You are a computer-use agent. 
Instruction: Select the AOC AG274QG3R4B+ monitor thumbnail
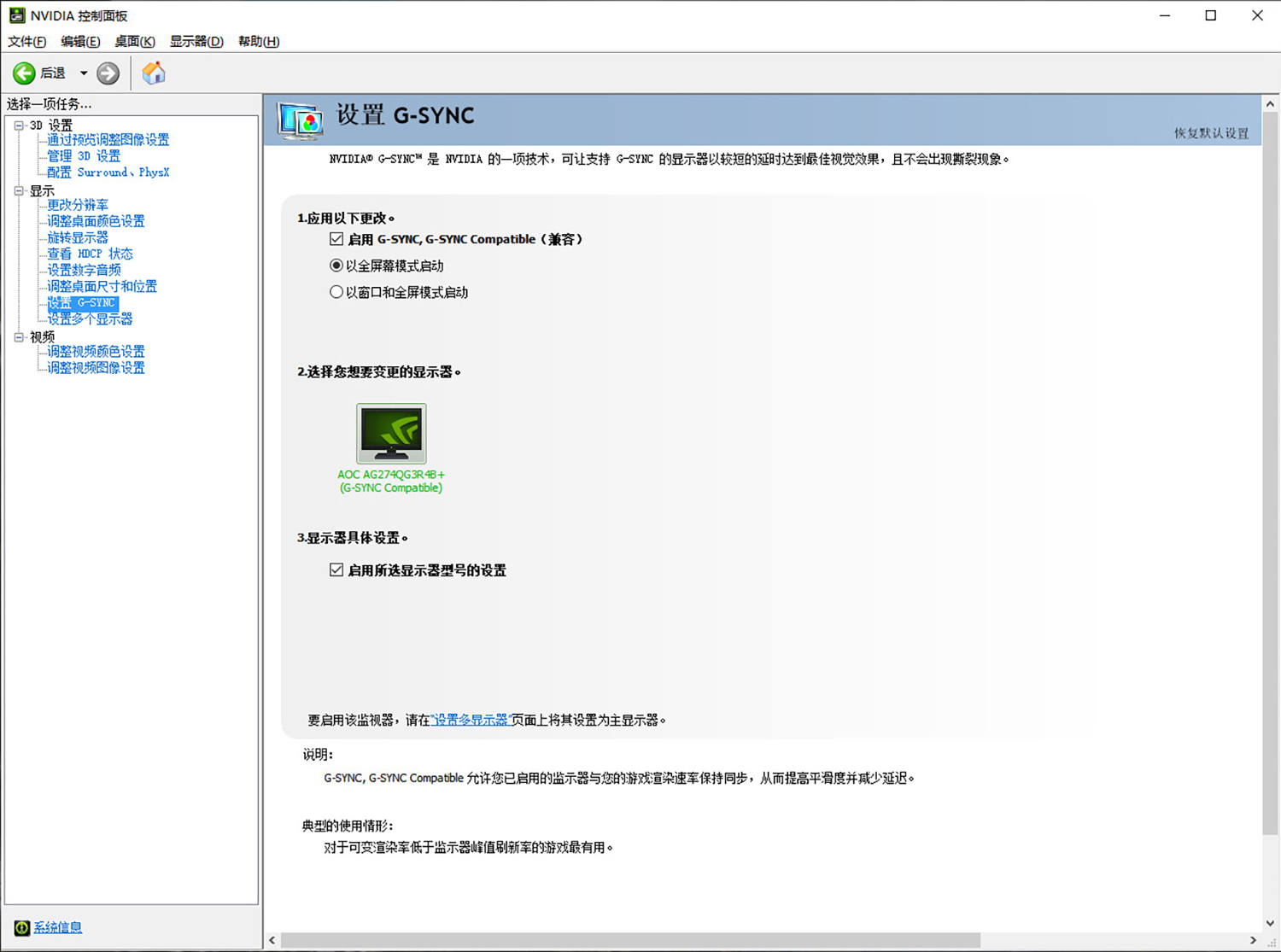390,434
